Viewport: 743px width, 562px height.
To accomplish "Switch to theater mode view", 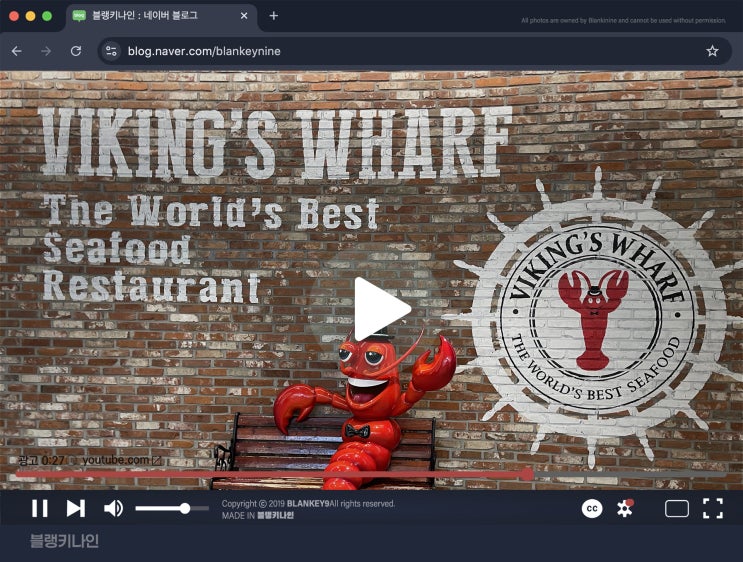I will [x=677, y=508].
